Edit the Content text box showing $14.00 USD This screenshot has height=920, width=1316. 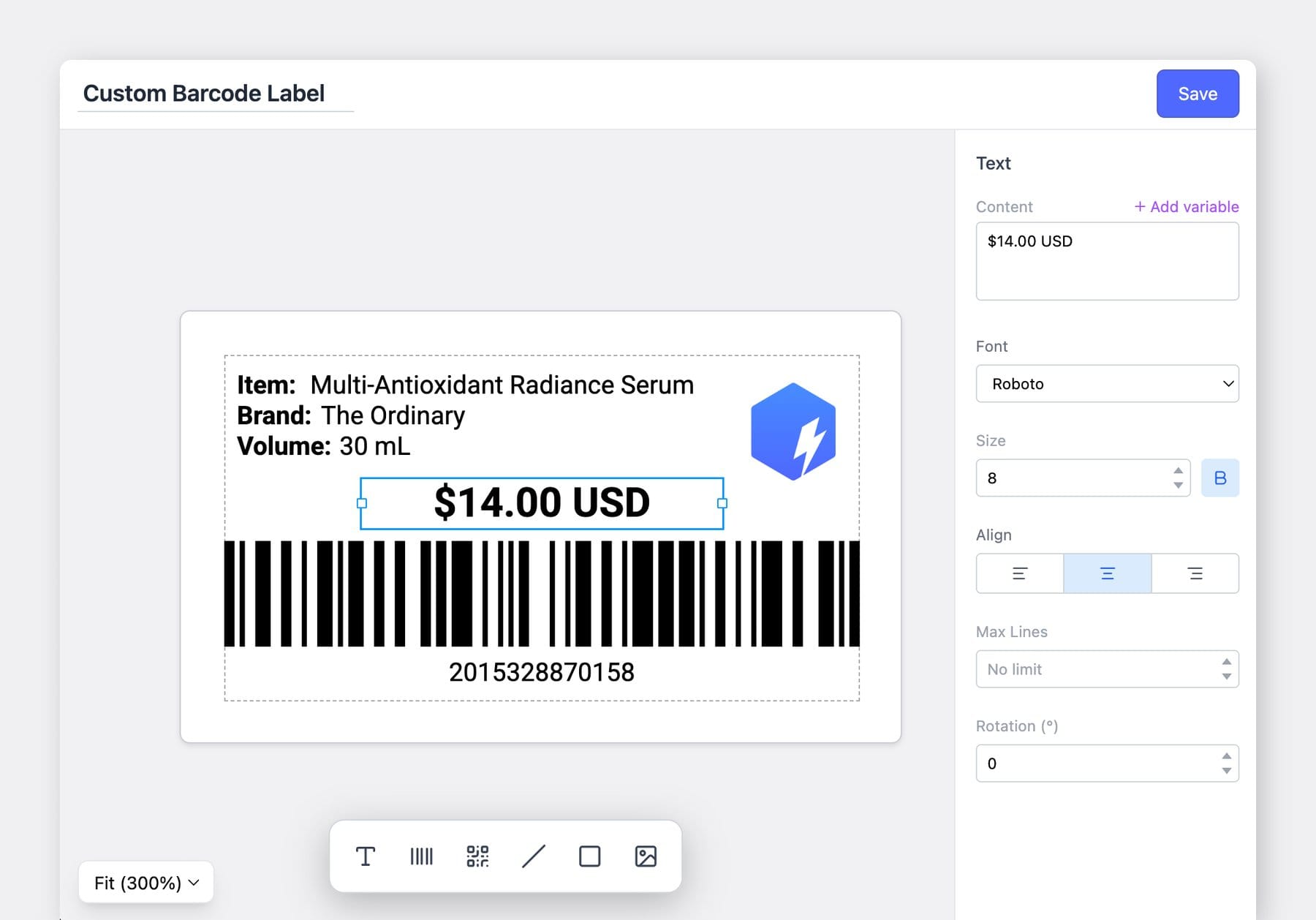[x=1106, y=260]
